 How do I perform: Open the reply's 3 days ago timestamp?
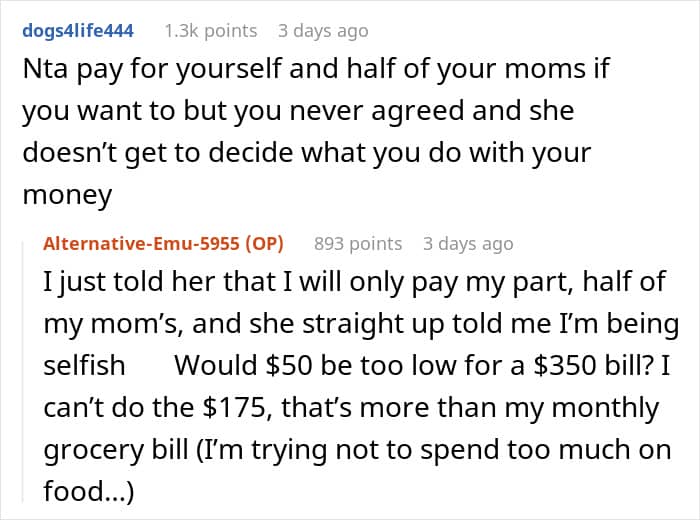pyautogui.click(x=468, y=244)
